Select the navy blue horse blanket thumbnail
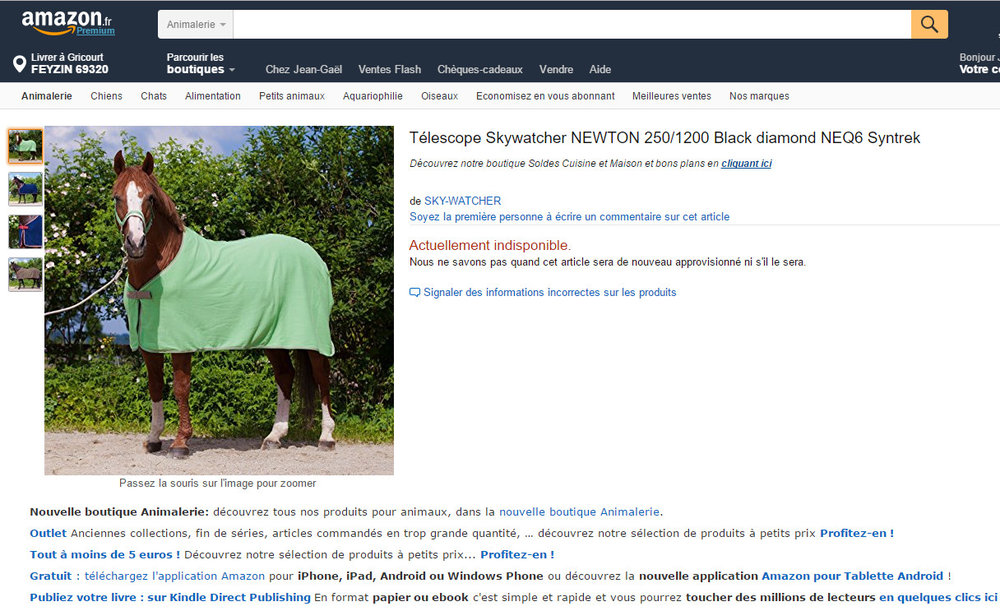This screenshot has width=1000, height=611. tap(26, 189)
